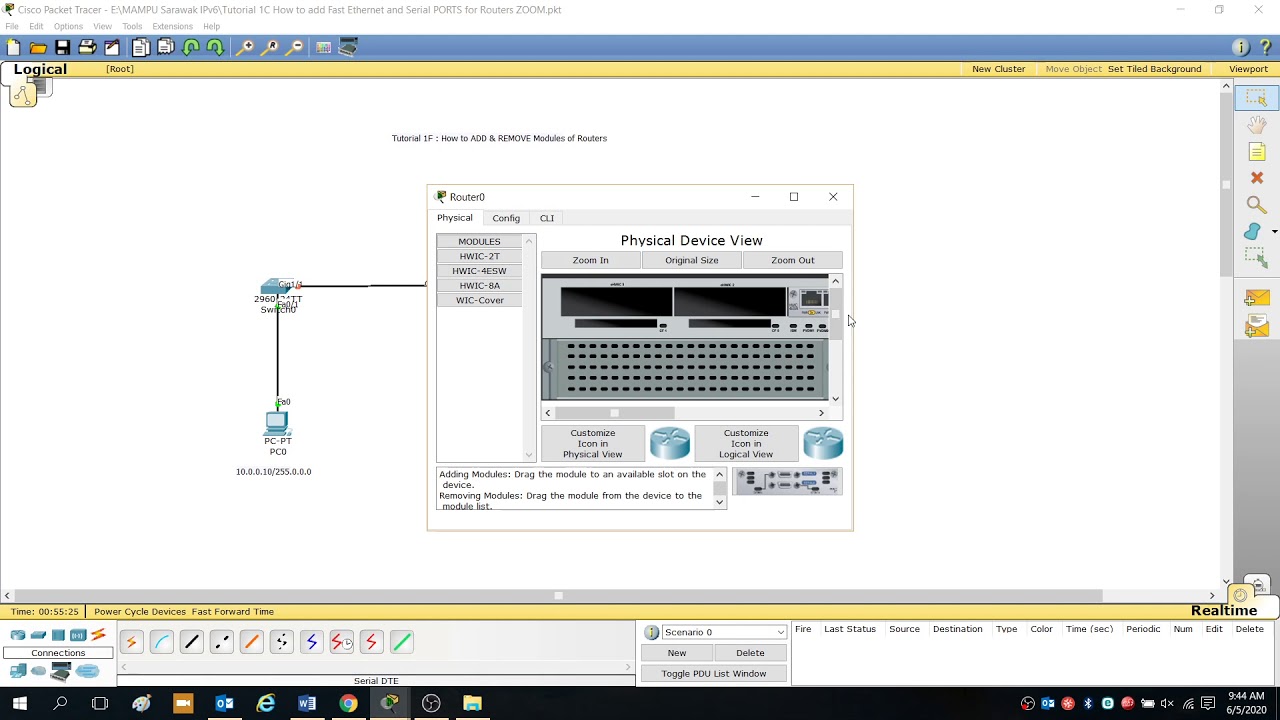Open the File menu
This screenshot has height=720, width=1280.
[x=12, y=26]
